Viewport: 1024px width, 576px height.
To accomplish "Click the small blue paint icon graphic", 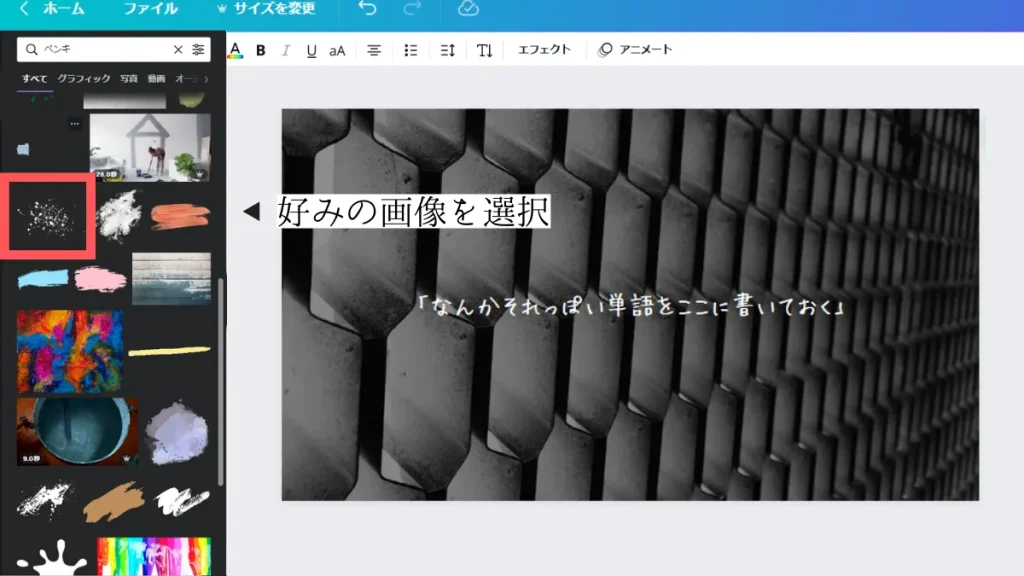I will (24, 149).
